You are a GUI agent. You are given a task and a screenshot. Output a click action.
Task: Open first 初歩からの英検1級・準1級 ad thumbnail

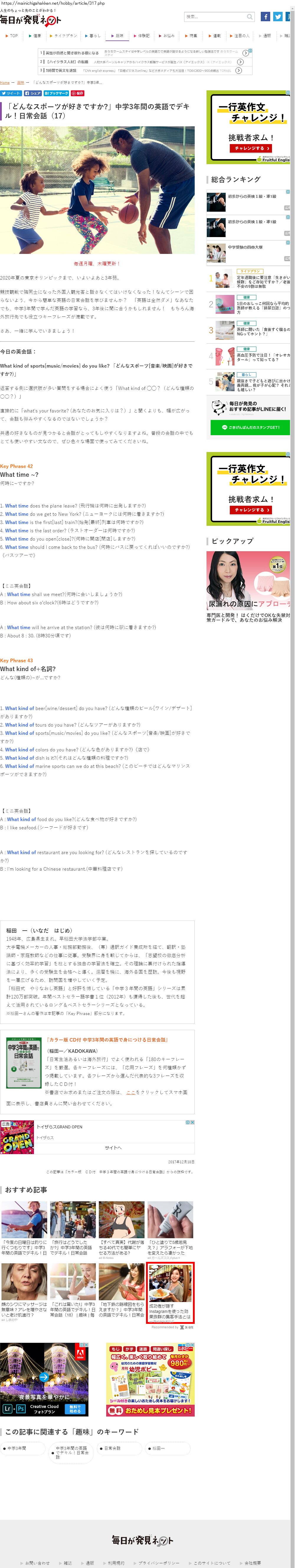(x=215, y=201)
